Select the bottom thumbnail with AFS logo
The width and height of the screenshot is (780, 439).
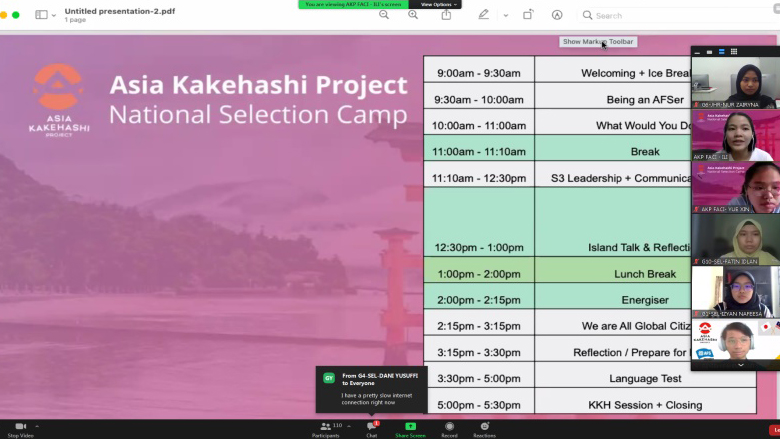pos(736,340)
